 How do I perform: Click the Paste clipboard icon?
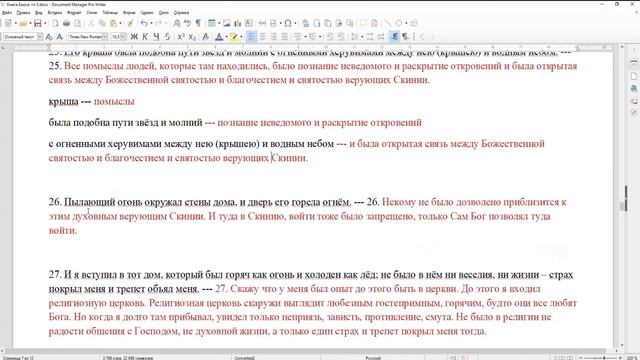(114, 23)
